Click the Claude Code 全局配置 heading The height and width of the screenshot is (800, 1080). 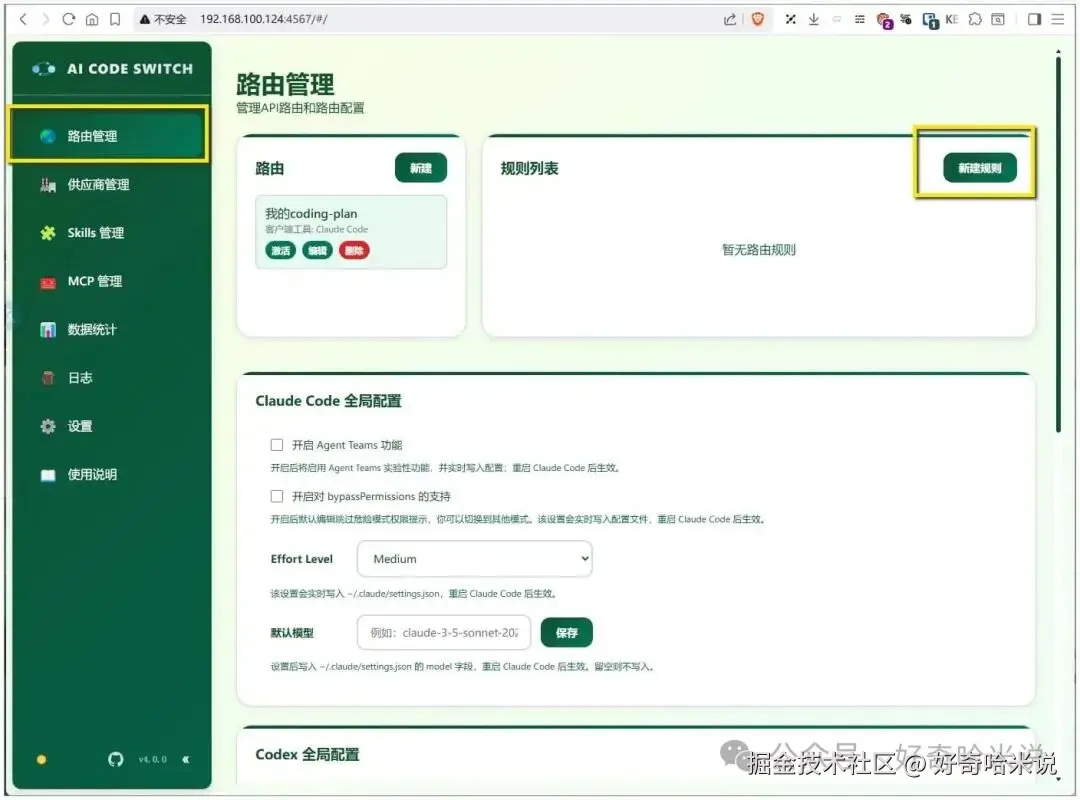click(329, 401)
